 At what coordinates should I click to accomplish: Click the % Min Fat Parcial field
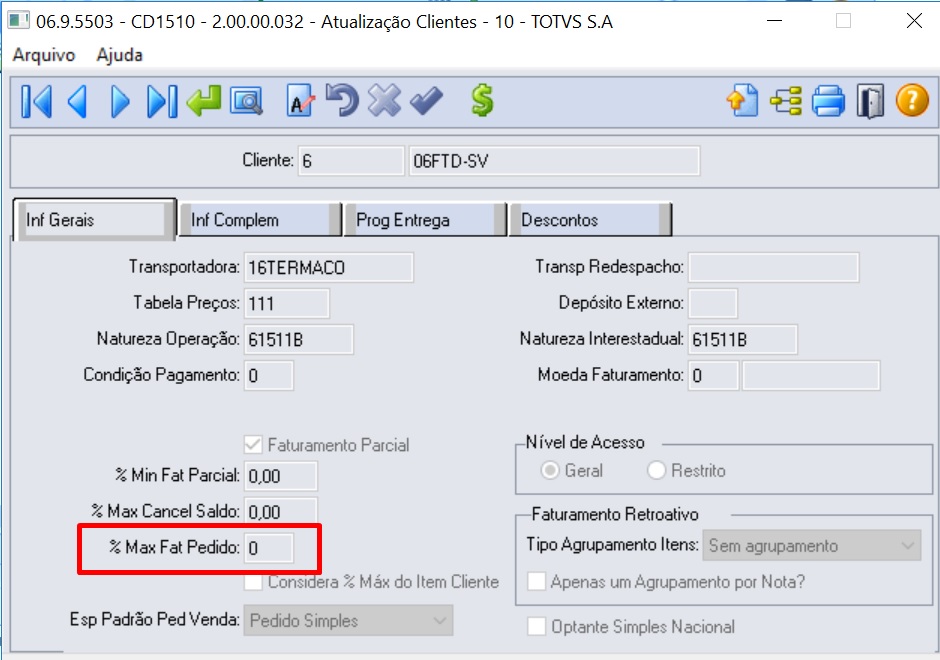point(281,476)
